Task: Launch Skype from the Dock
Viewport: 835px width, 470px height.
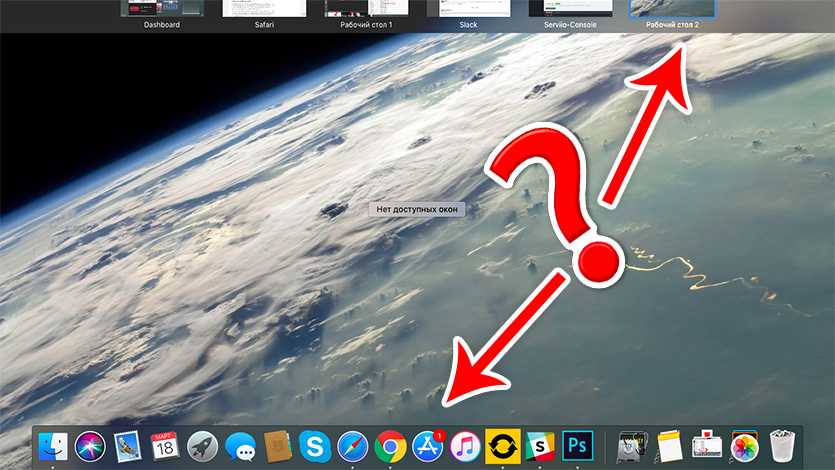Action: pos(314,446)
